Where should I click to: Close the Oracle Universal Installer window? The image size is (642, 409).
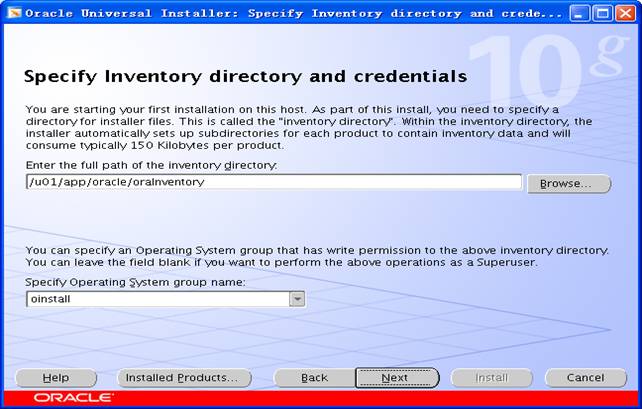626,13
